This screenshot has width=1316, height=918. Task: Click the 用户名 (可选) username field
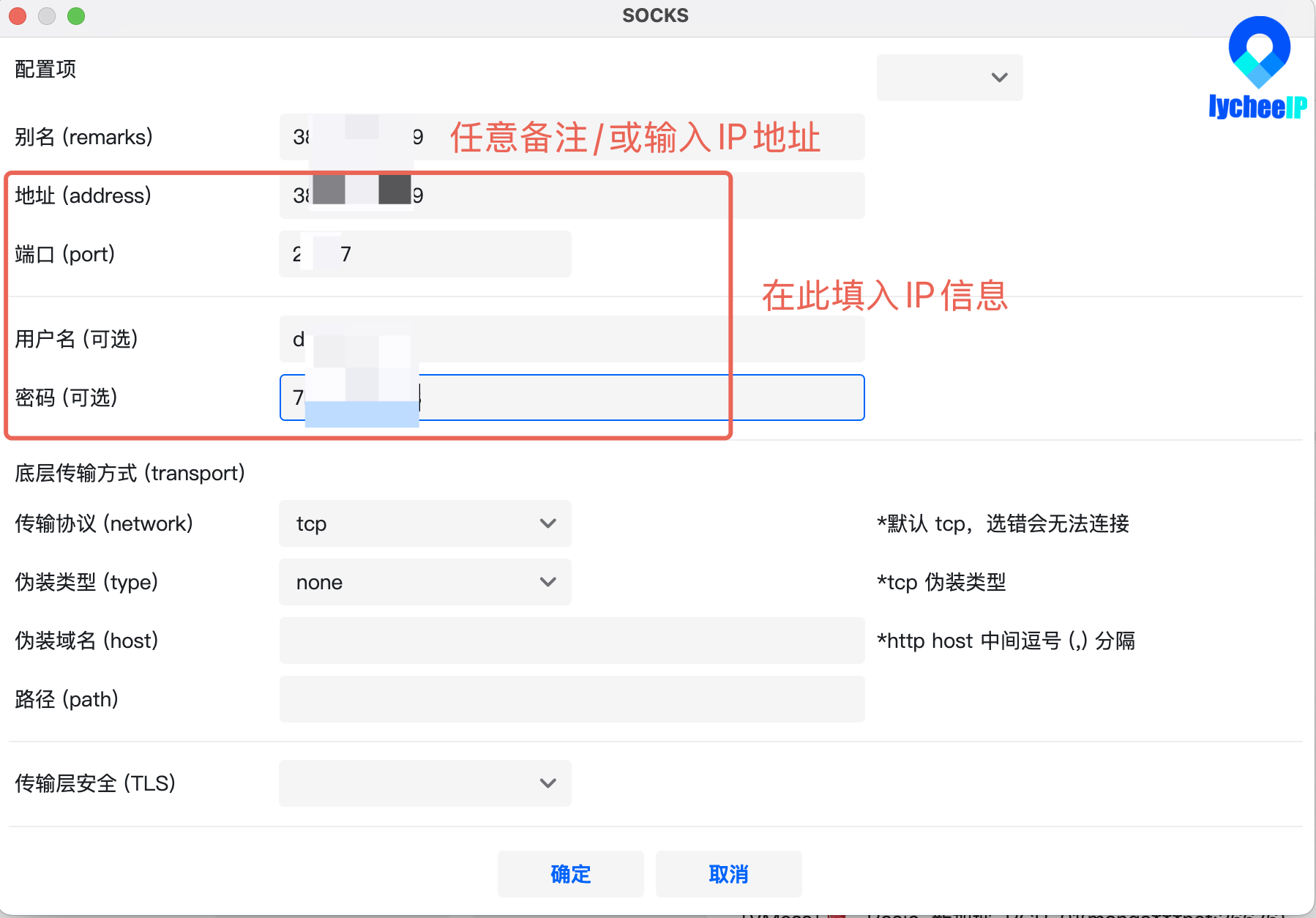571,339
